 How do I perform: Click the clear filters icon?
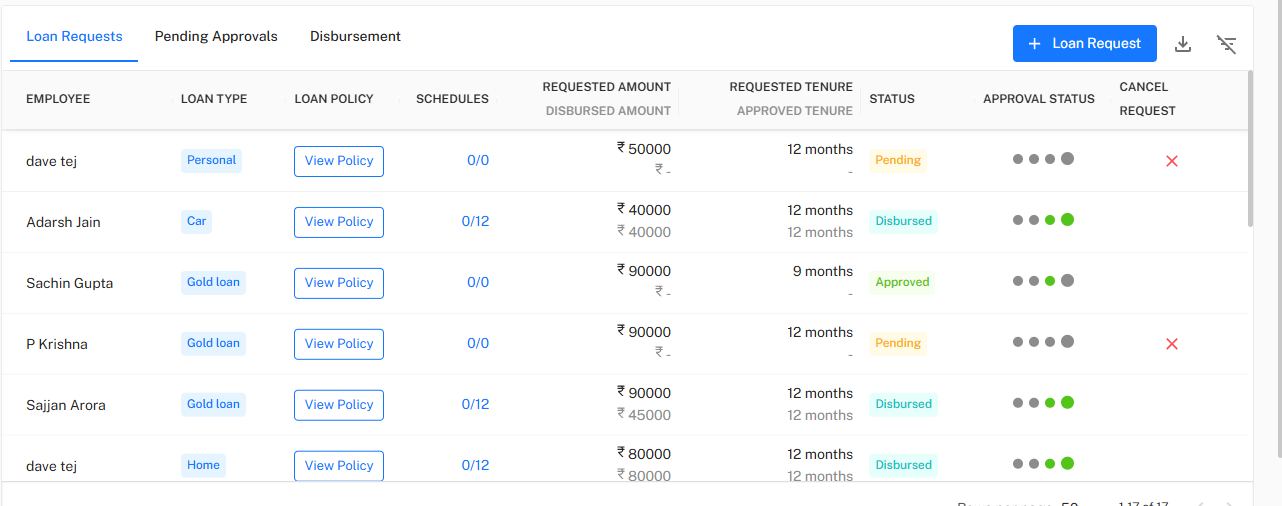pyautogui.click(x=1226, y=44)
